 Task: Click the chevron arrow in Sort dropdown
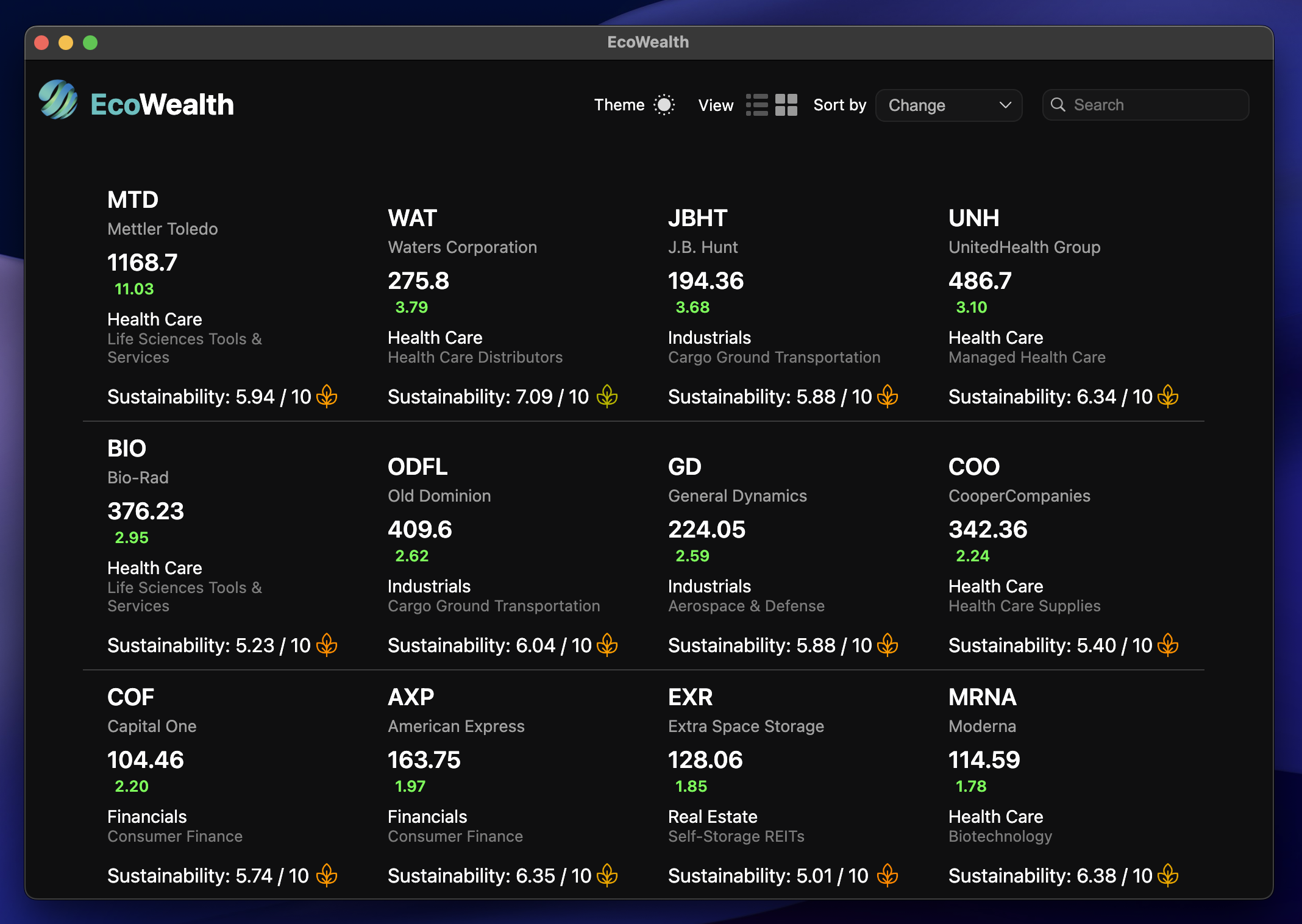1005,105
